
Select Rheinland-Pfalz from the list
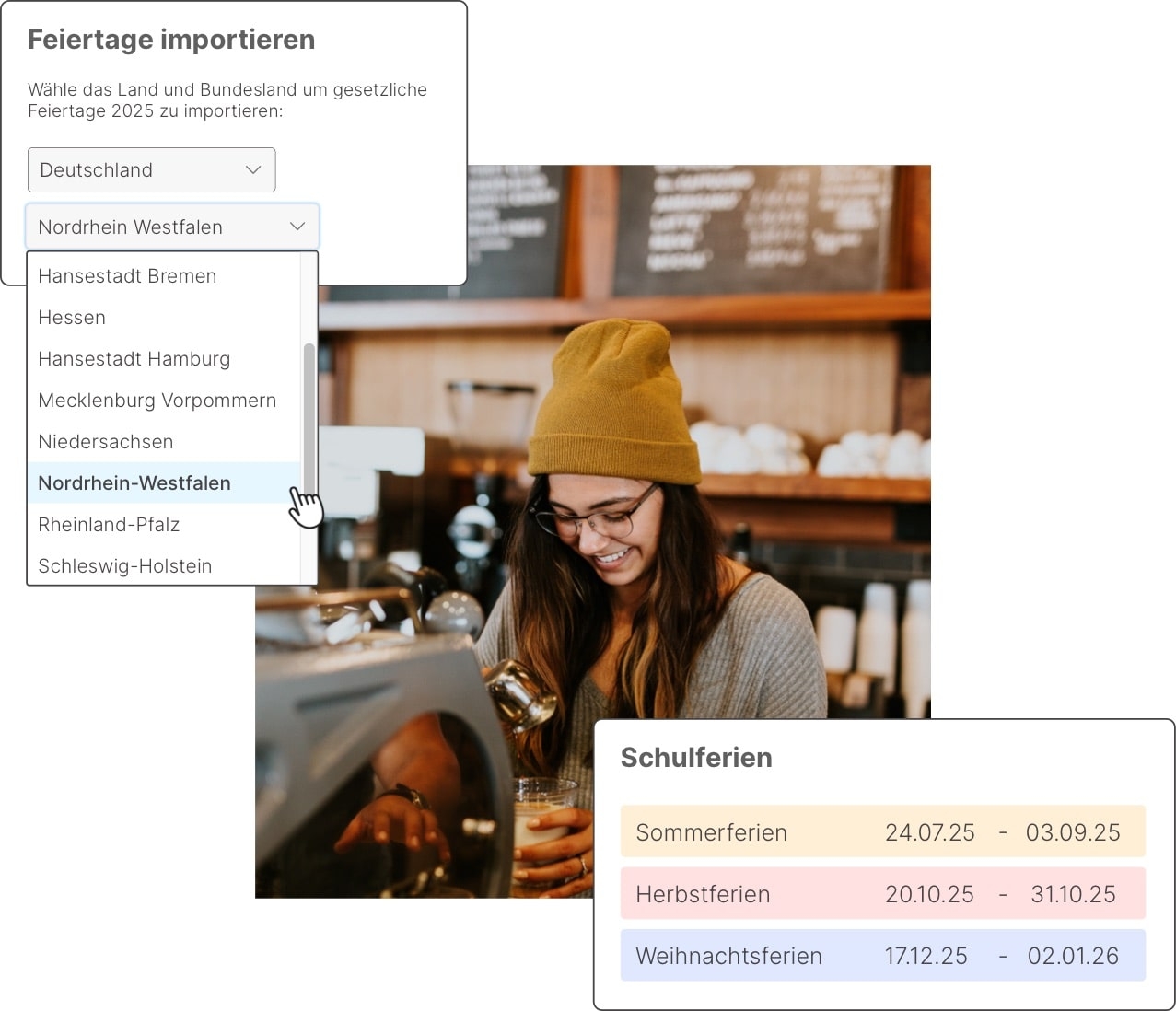[x=109, y=525]
